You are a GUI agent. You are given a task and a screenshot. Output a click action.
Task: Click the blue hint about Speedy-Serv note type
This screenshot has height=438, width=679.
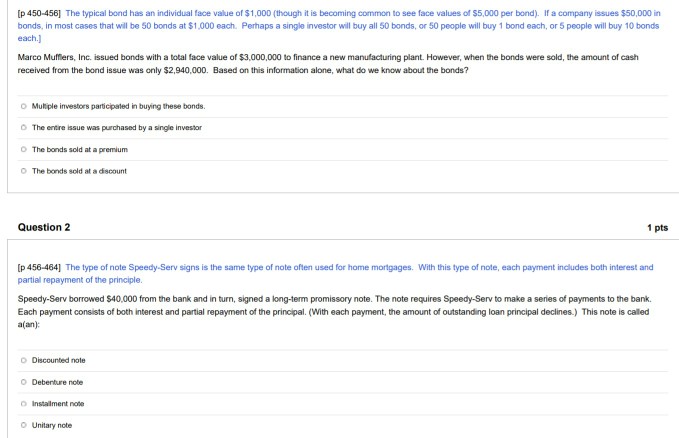(x=336, y=273)
